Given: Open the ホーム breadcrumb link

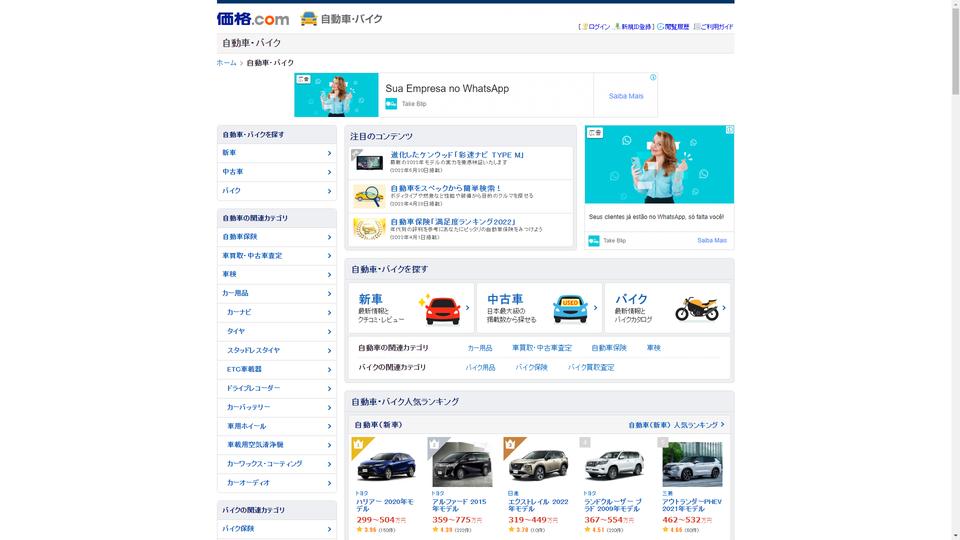Looking at the screenshot, I should [227, 62].
